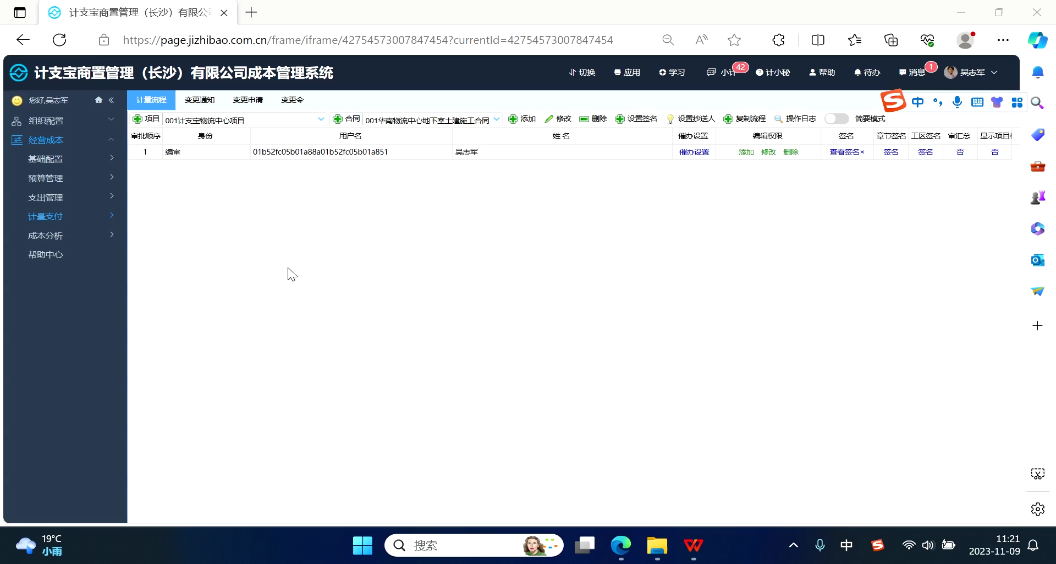The width and height of the screenshot is (1056, 564).
Task: Open Edge sidebar search magnifier icon
Action: click(x=1038, y=103)
